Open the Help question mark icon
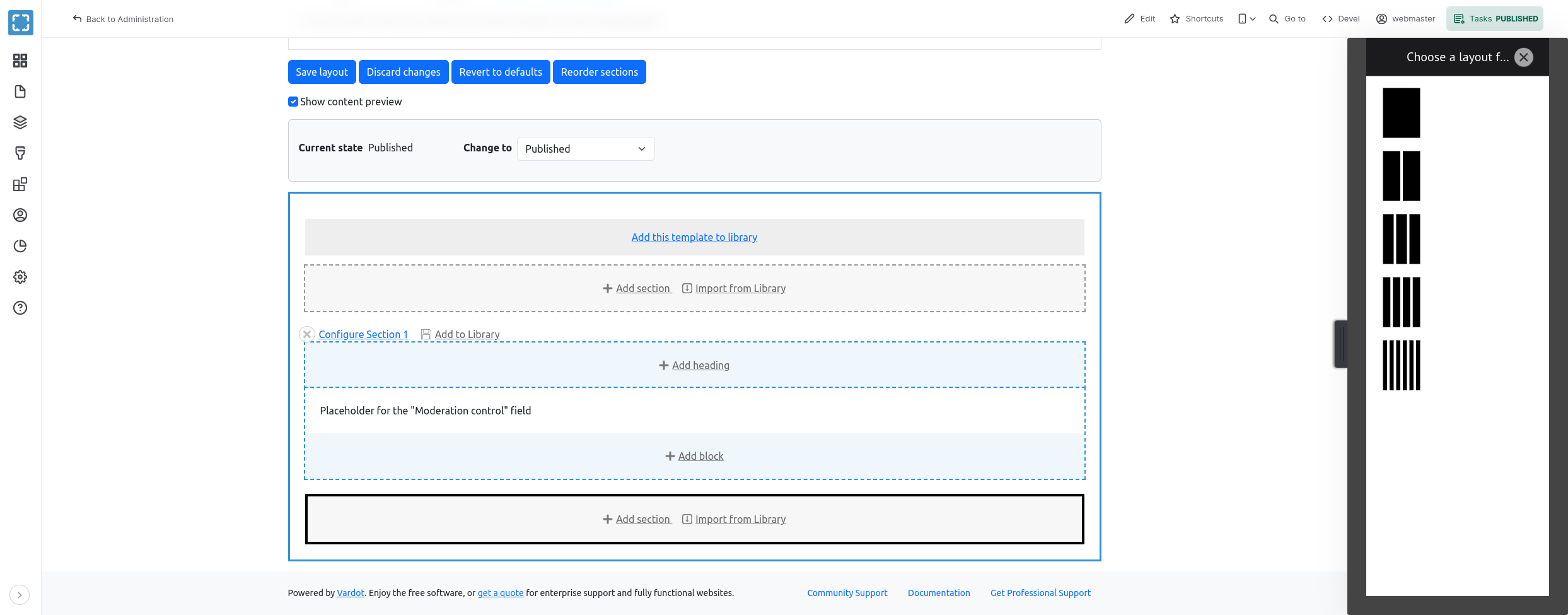 [x=20, y=308]
